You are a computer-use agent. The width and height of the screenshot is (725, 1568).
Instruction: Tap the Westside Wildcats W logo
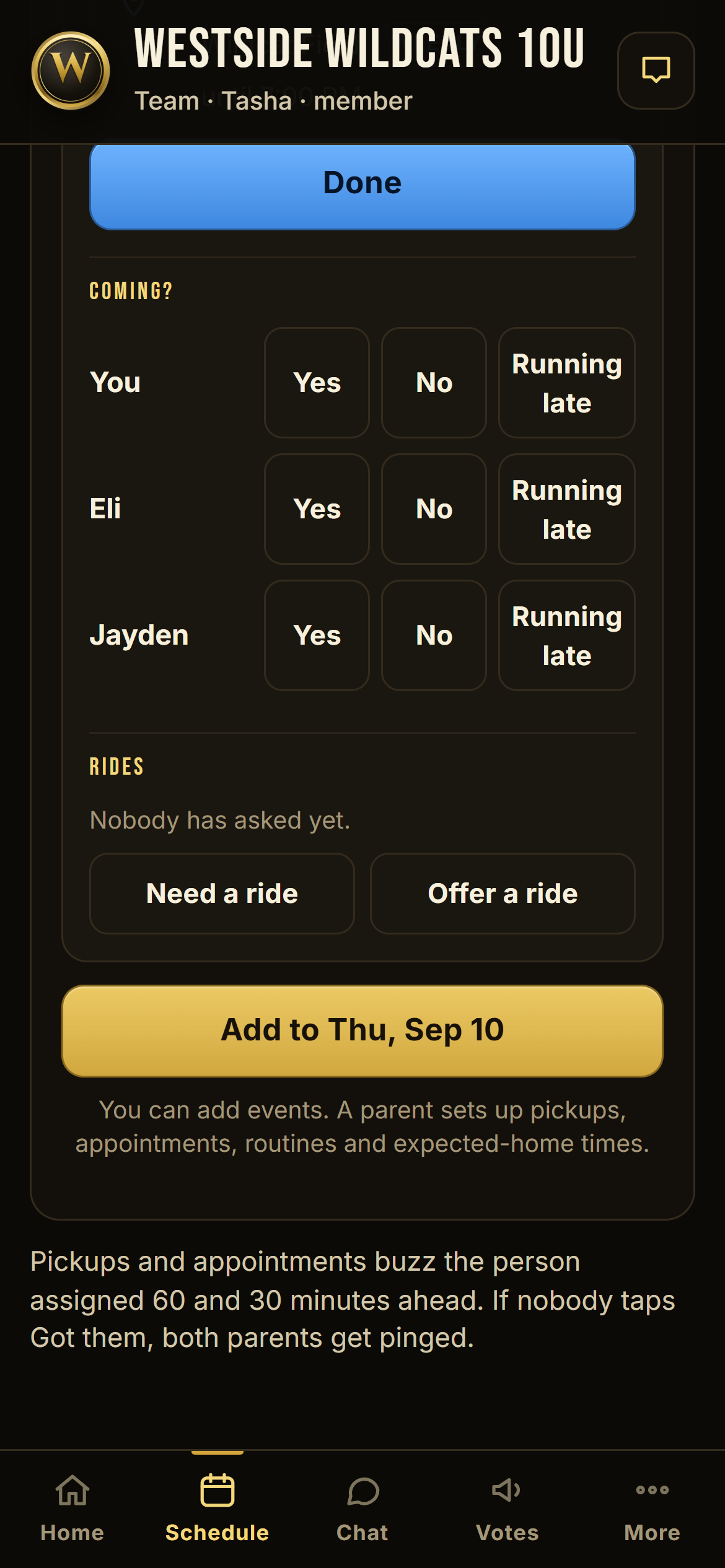[x=71, y=71]
